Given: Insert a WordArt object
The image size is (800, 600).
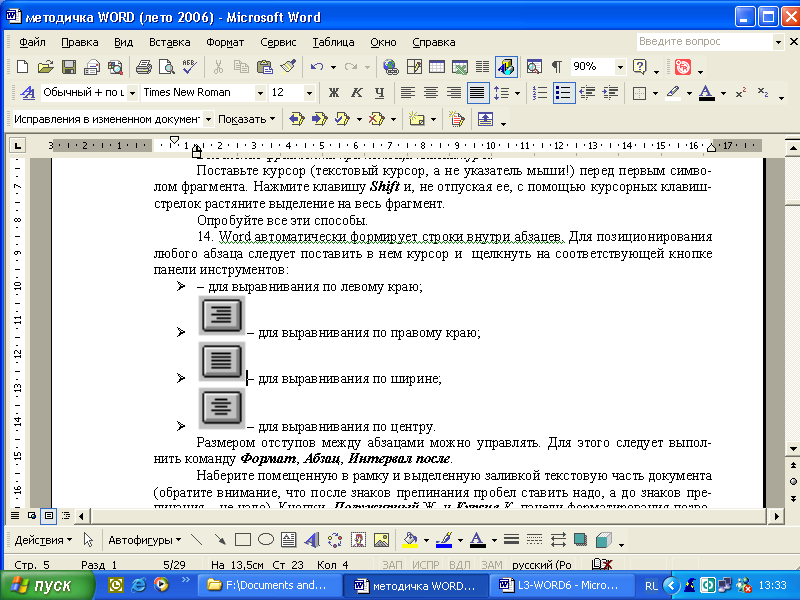Looking at the screenshot, I should tap(311, 540).
